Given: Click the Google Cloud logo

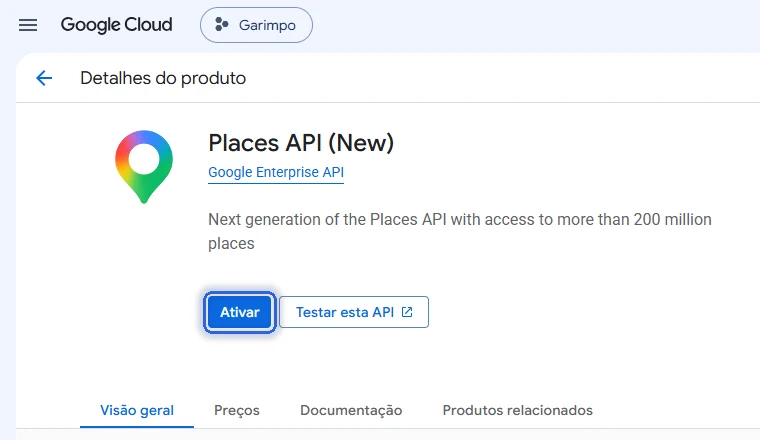Looking at the screenshot, I should [116, 25].
